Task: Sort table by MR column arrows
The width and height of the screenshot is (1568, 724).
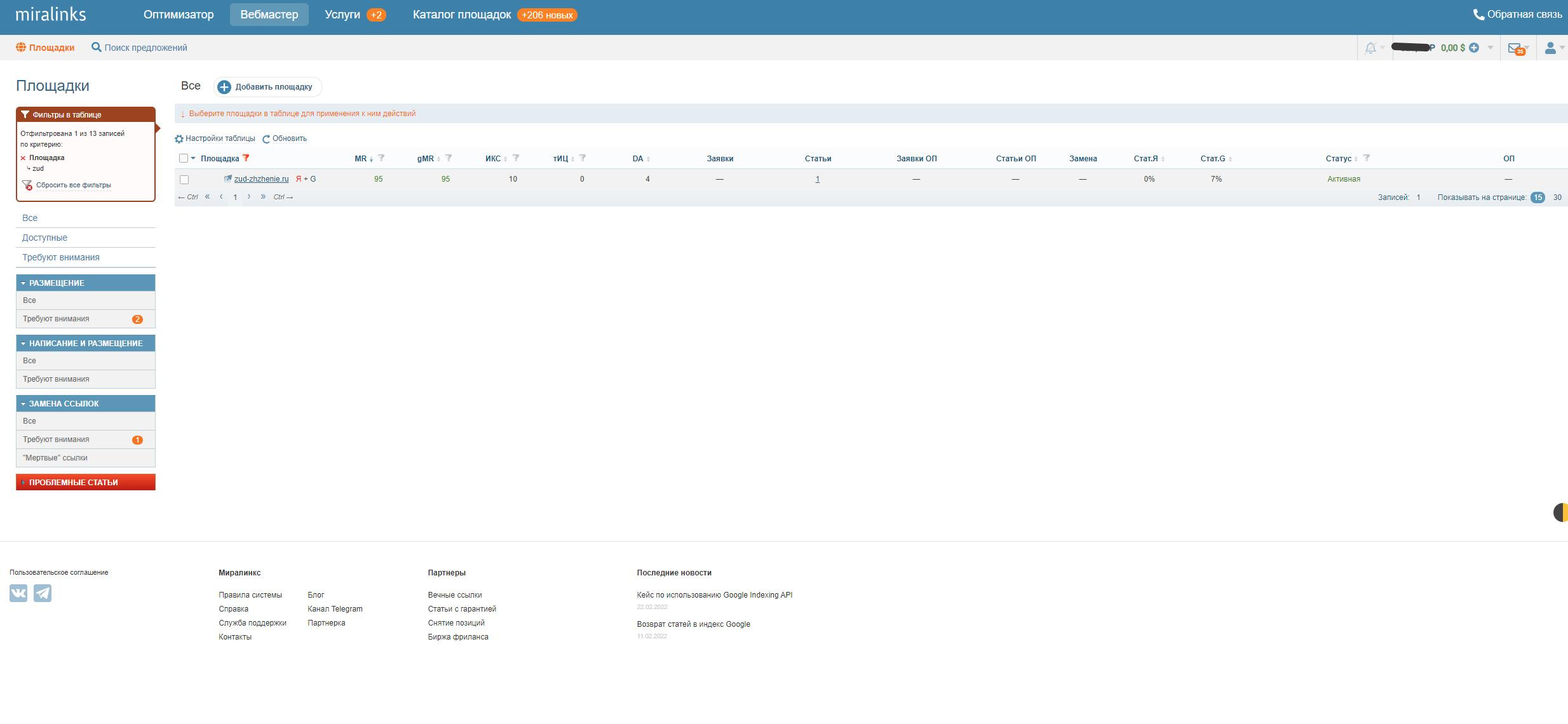Action: click(372, 159)
